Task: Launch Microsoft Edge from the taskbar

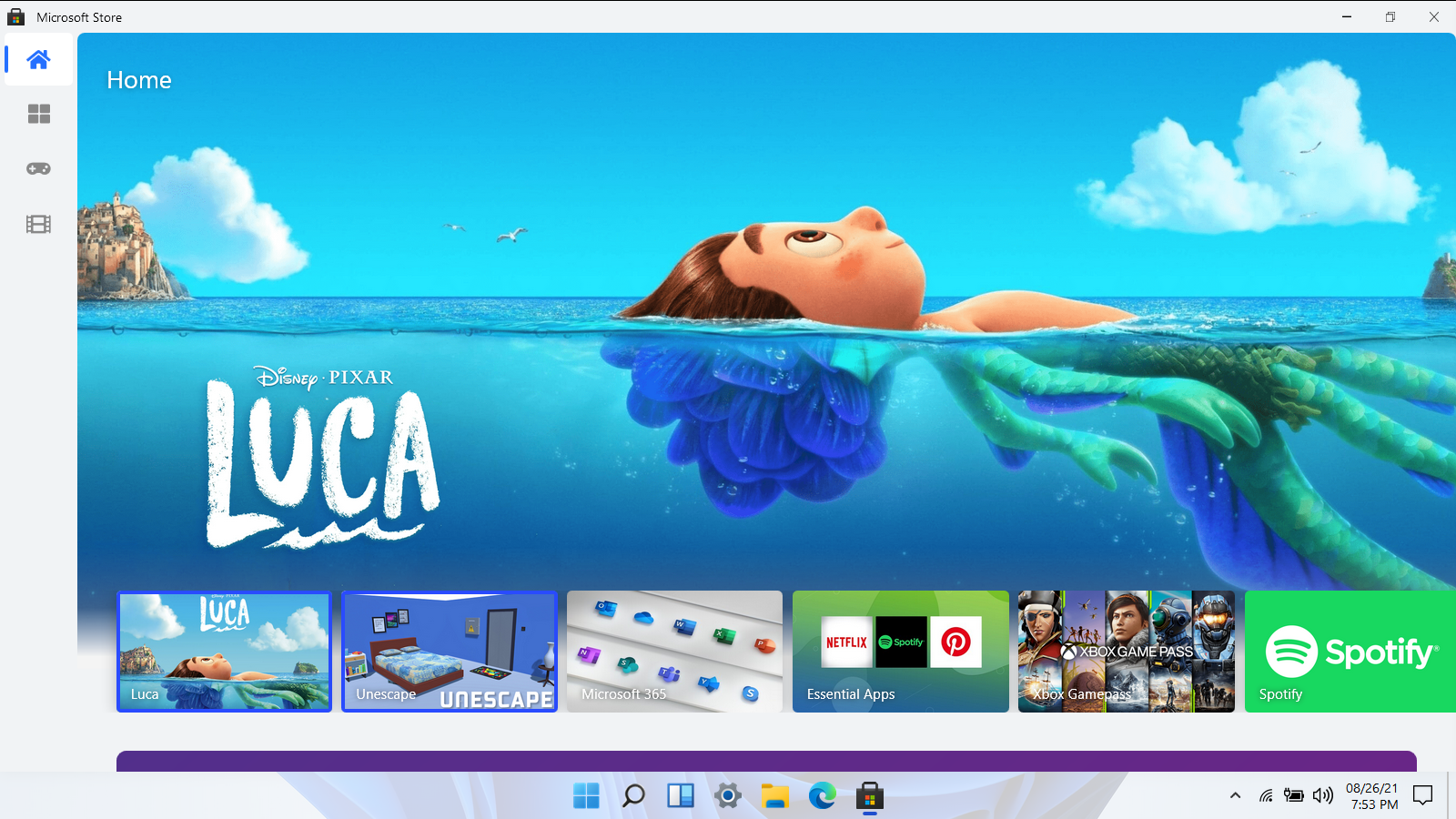Action: [x=823, y=796]
